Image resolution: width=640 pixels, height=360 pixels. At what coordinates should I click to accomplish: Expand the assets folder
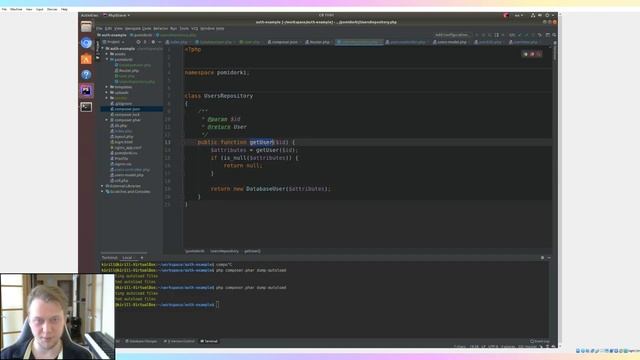(107, 54)
